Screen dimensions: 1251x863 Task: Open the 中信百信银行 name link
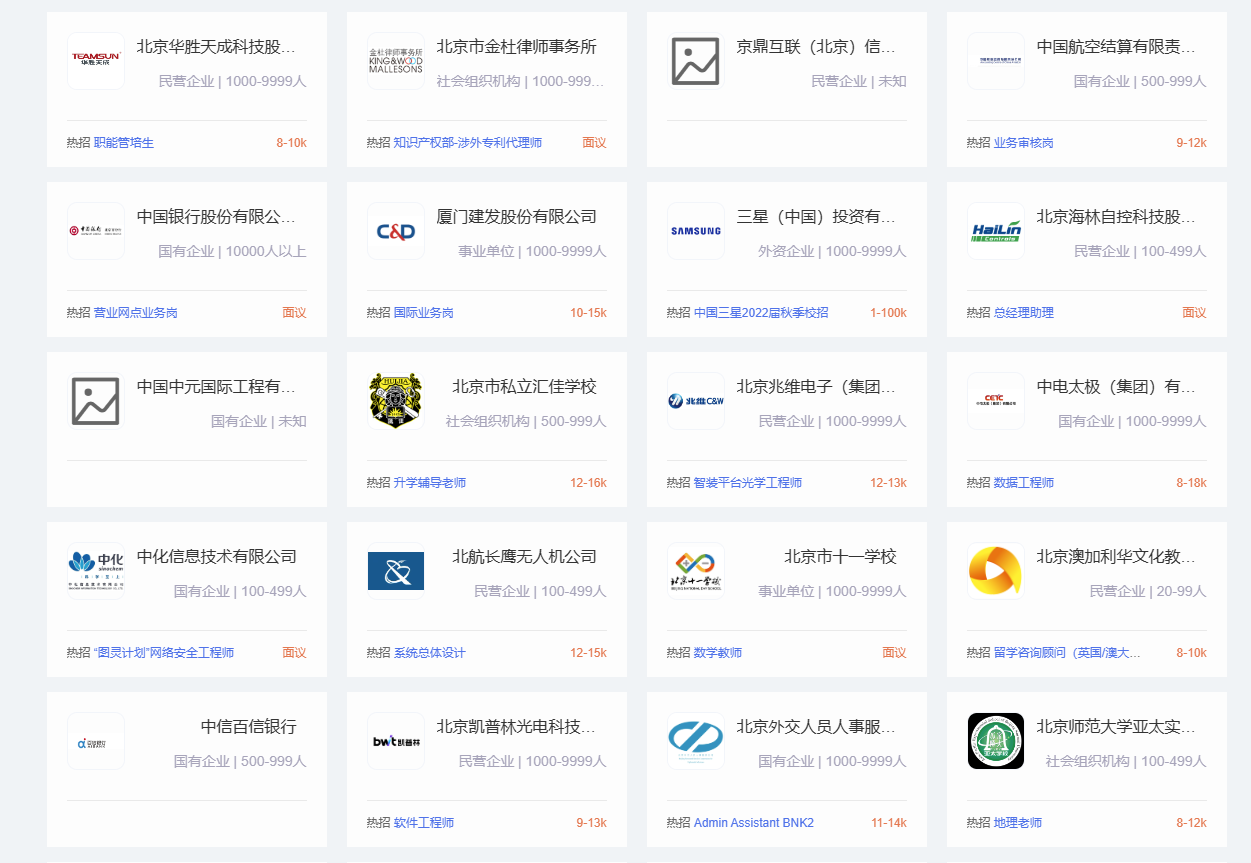248,727
